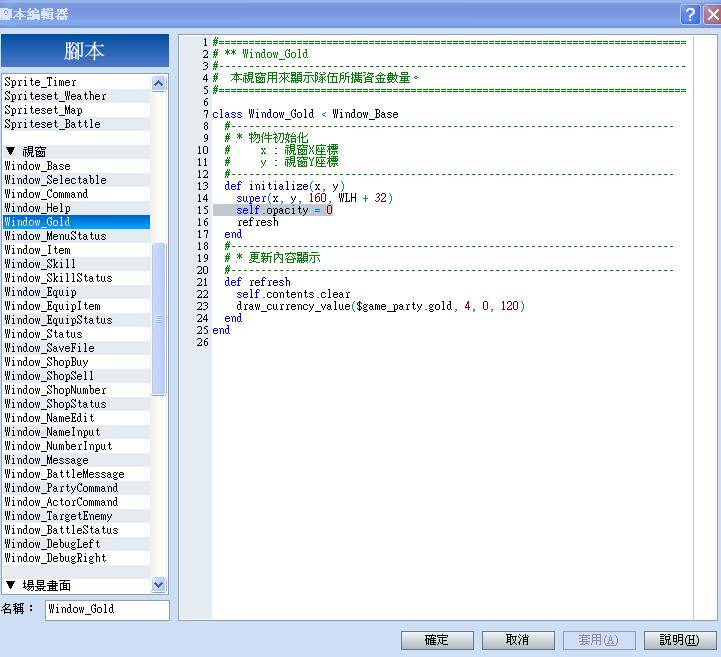Open the Window_EquipStatus script

(76, 320)
